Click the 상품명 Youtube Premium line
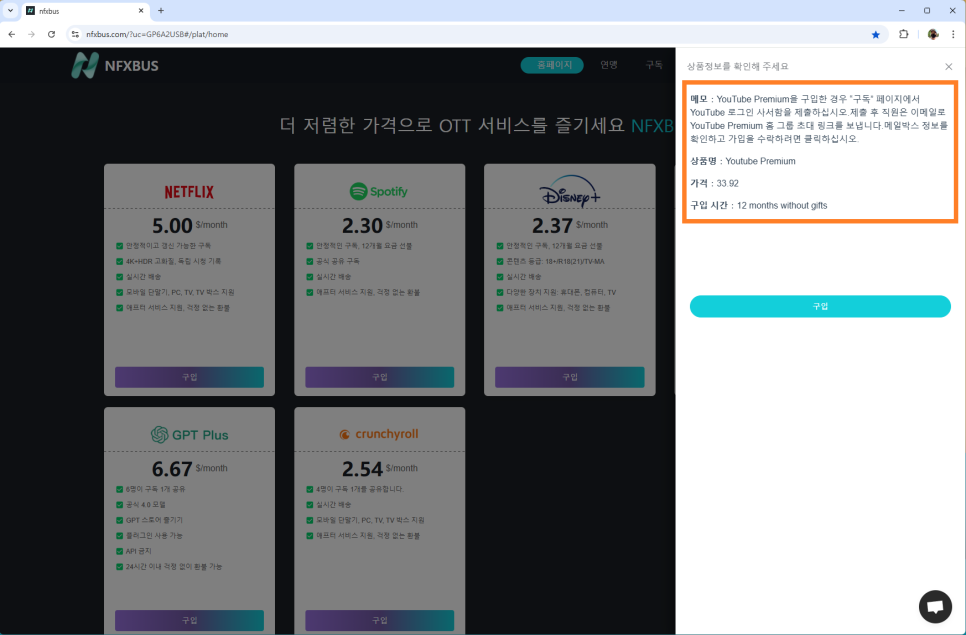Image resolution: width=966 pixels, height=635 pixels. tap(743, 161)
